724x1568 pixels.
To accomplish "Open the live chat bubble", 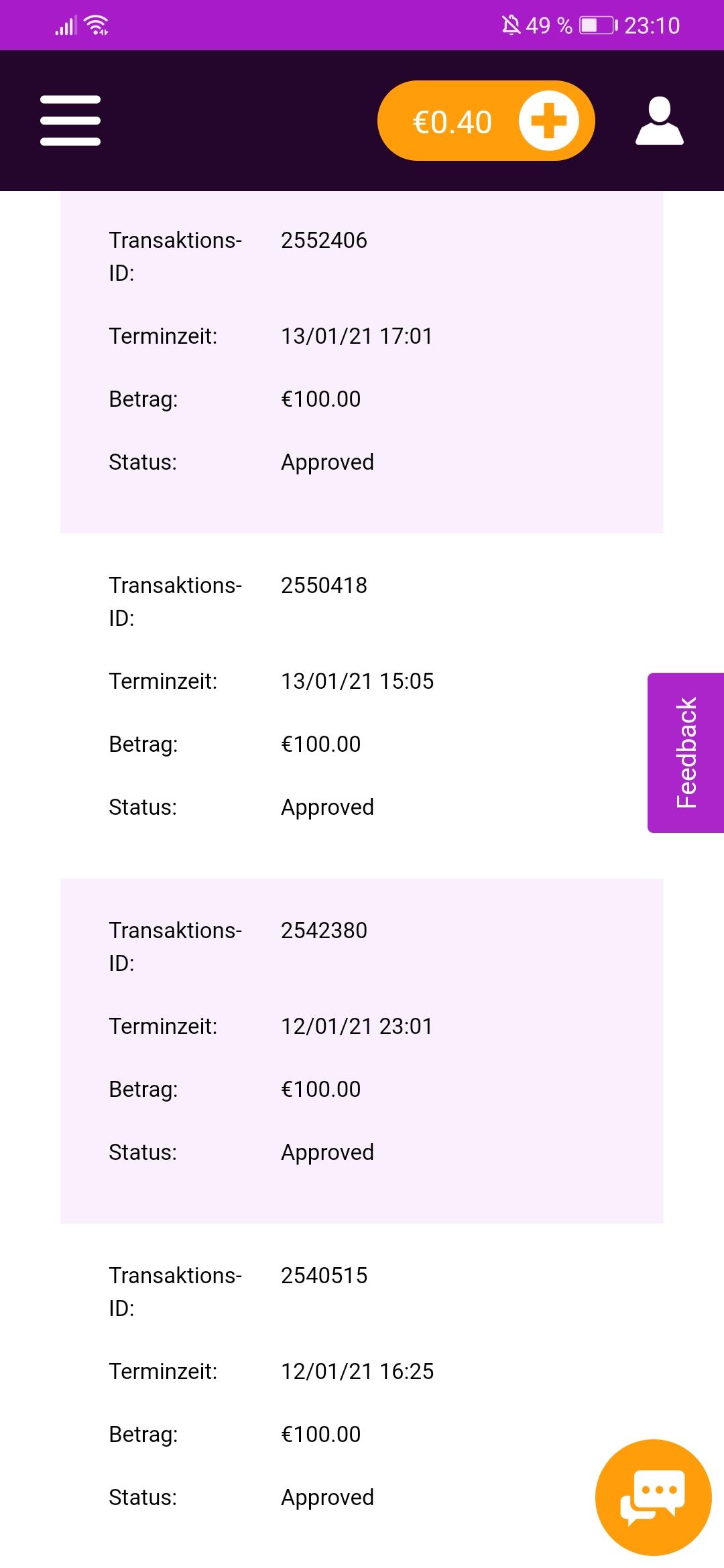I will click(x=653, y=1497).
